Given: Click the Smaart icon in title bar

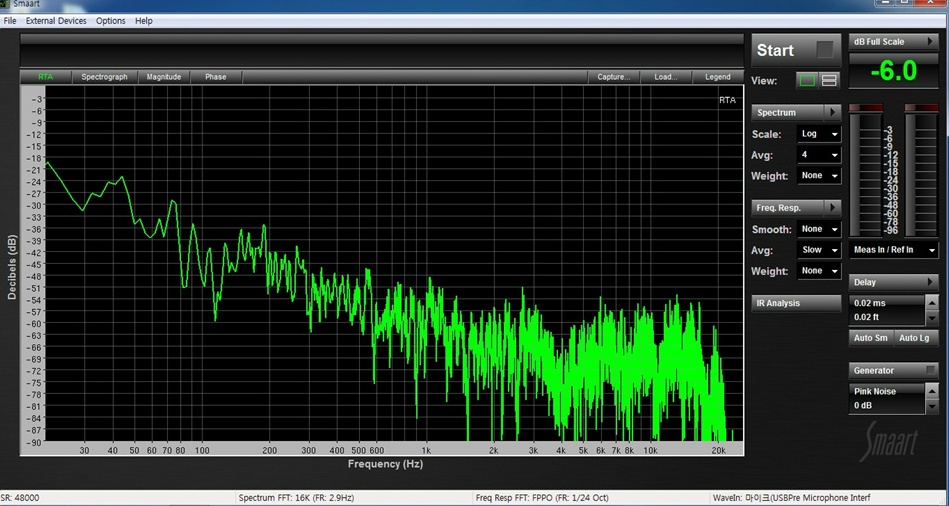Looking at the screenshot, I should 5,3.
